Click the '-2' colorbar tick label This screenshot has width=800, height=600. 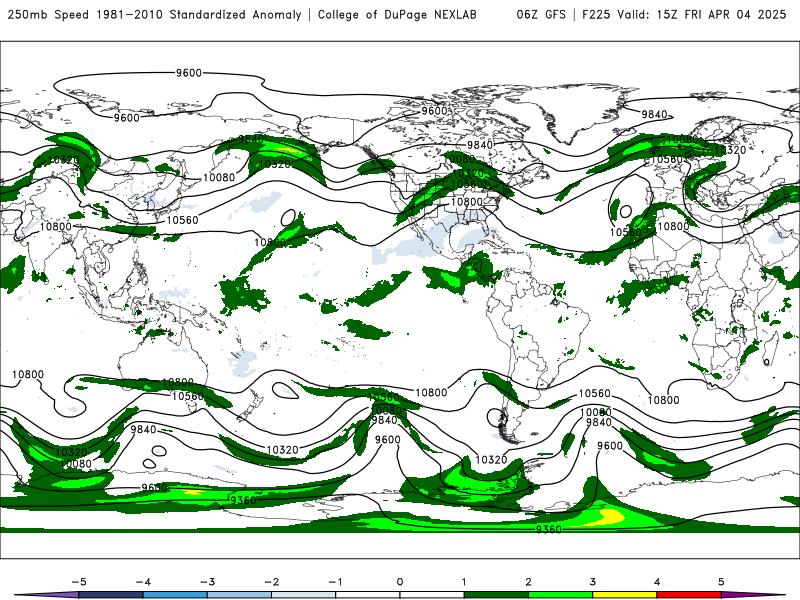tap(271, 582)
